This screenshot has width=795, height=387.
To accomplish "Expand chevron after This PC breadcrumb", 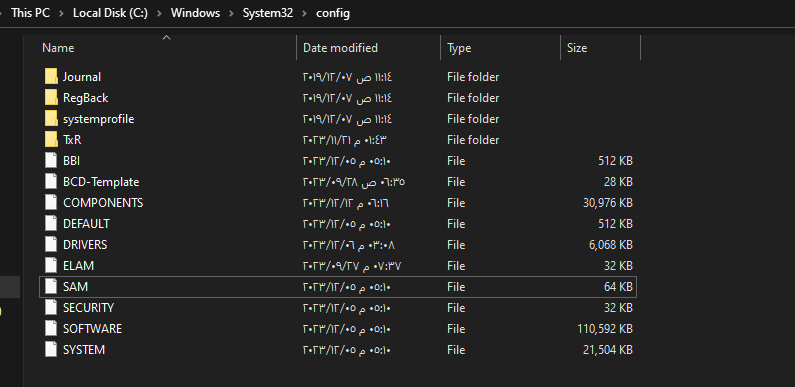I will click(61, 14).
